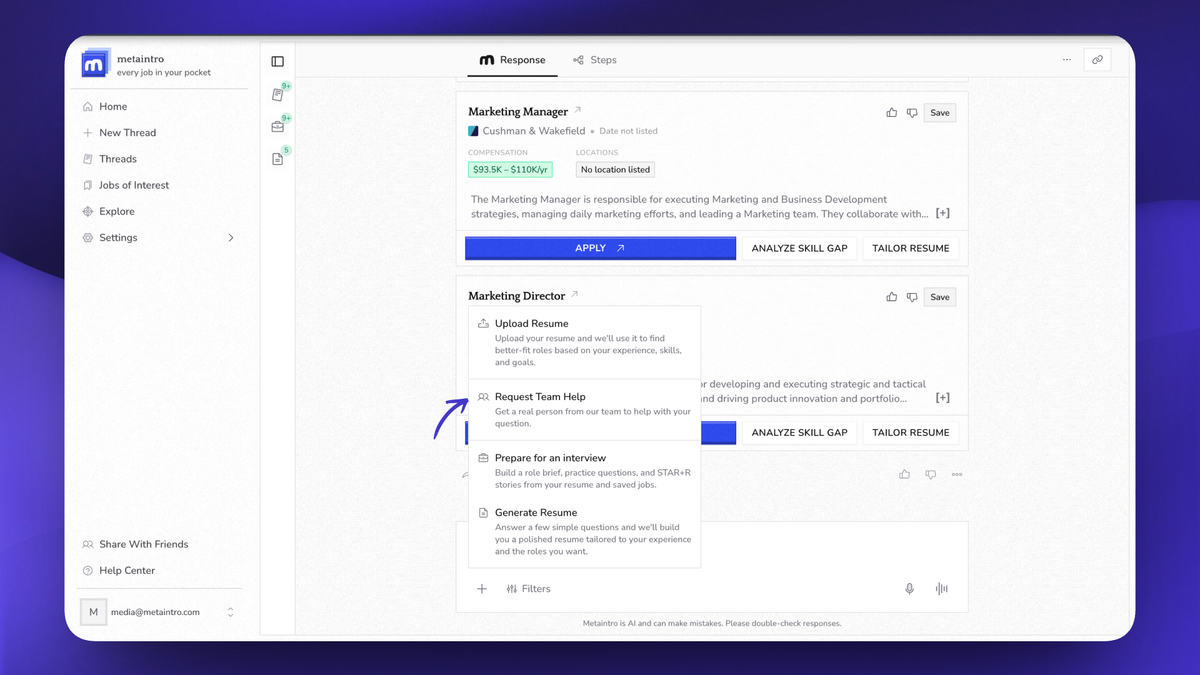Image resolution: width=1200 pixels, height=675 pixels.
Task: Open the top rail document icon with 9+ badge
Action: click(278, 94)
